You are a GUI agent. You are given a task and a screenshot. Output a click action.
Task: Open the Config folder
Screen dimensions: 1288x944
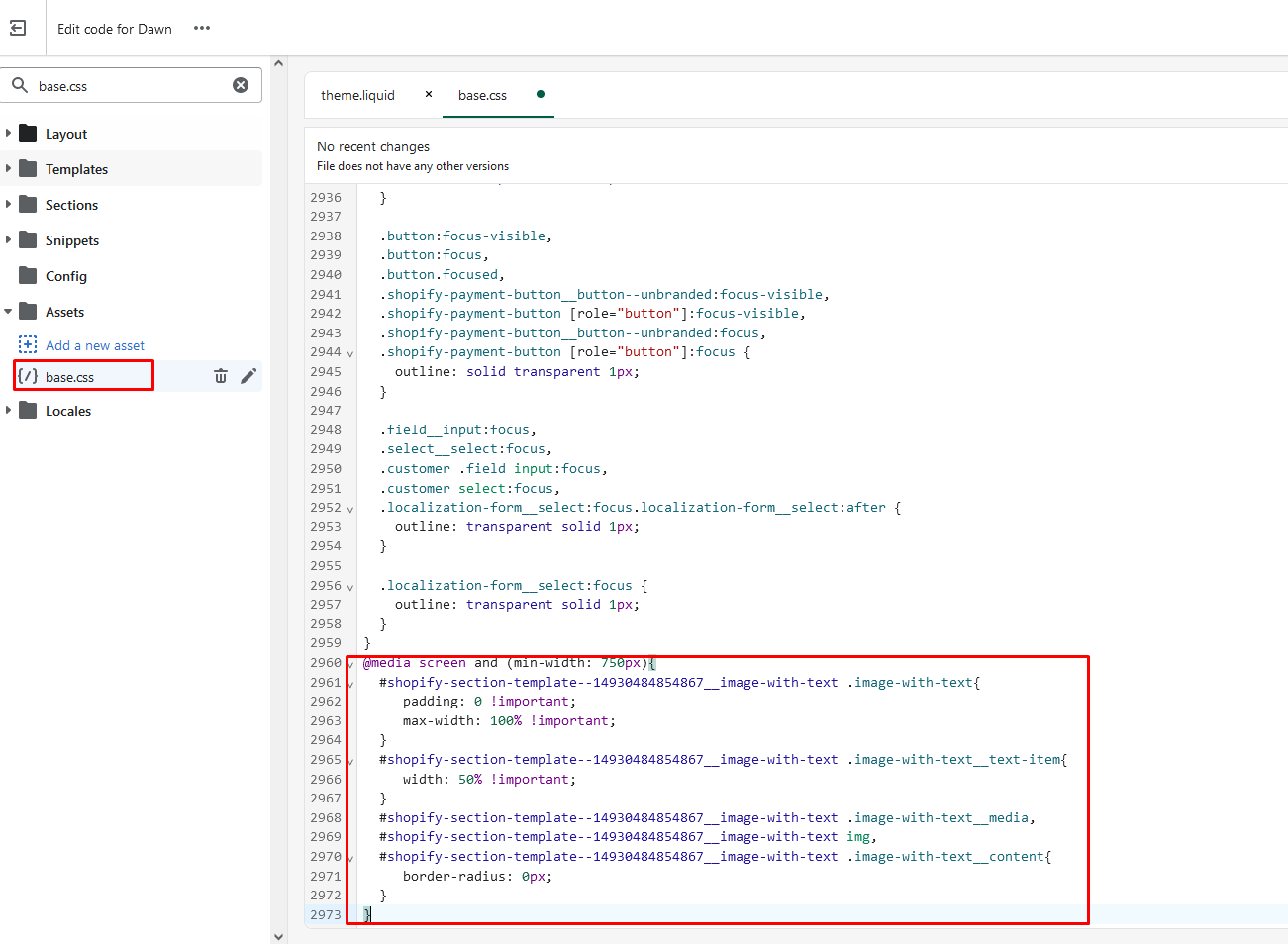pyautogui.click(x=66, y=276)
